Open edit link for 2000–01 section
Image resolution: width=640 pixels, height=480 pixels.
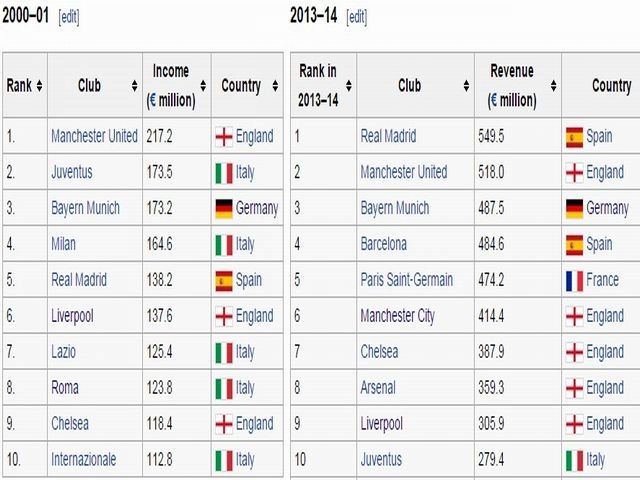tap(69, 17)
